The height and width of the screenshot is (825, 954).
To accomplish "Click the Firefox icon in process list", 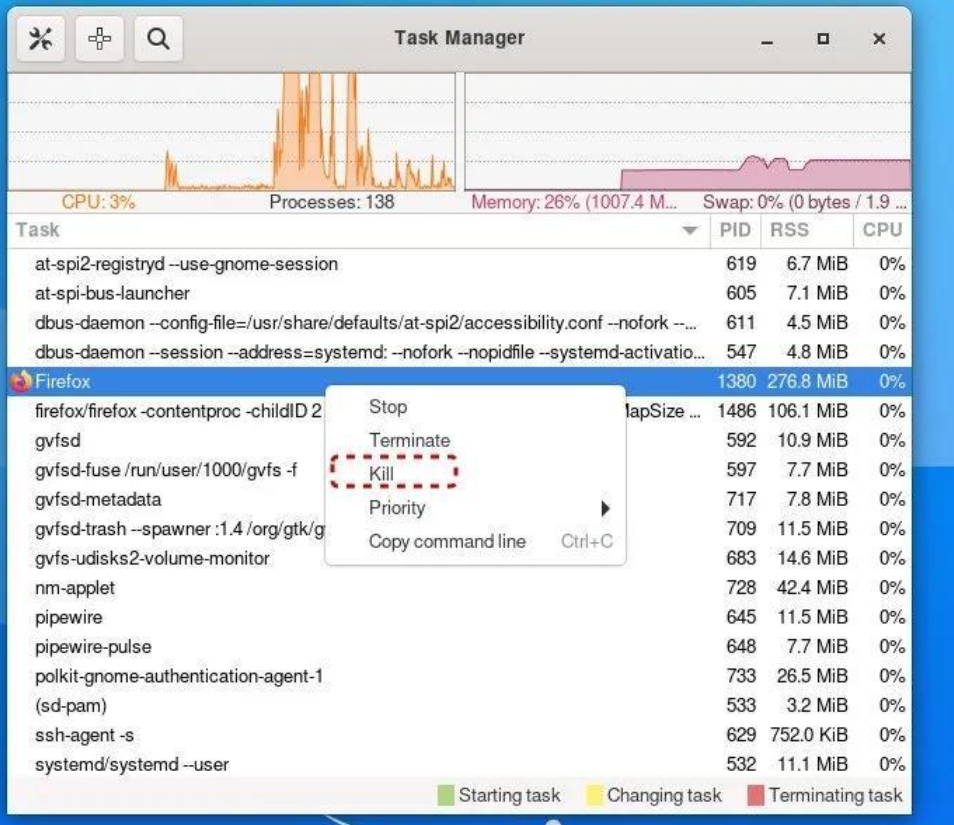I will (x=21, y=381).
